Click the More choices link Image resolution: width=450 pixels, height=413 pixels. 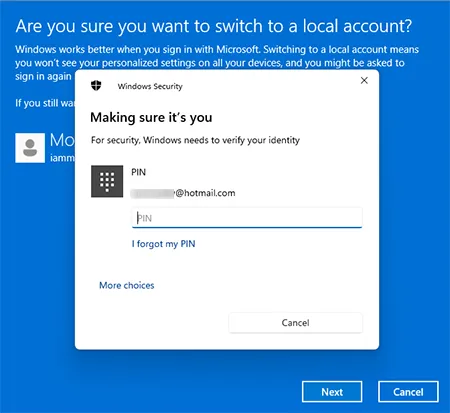pos(127,285)
